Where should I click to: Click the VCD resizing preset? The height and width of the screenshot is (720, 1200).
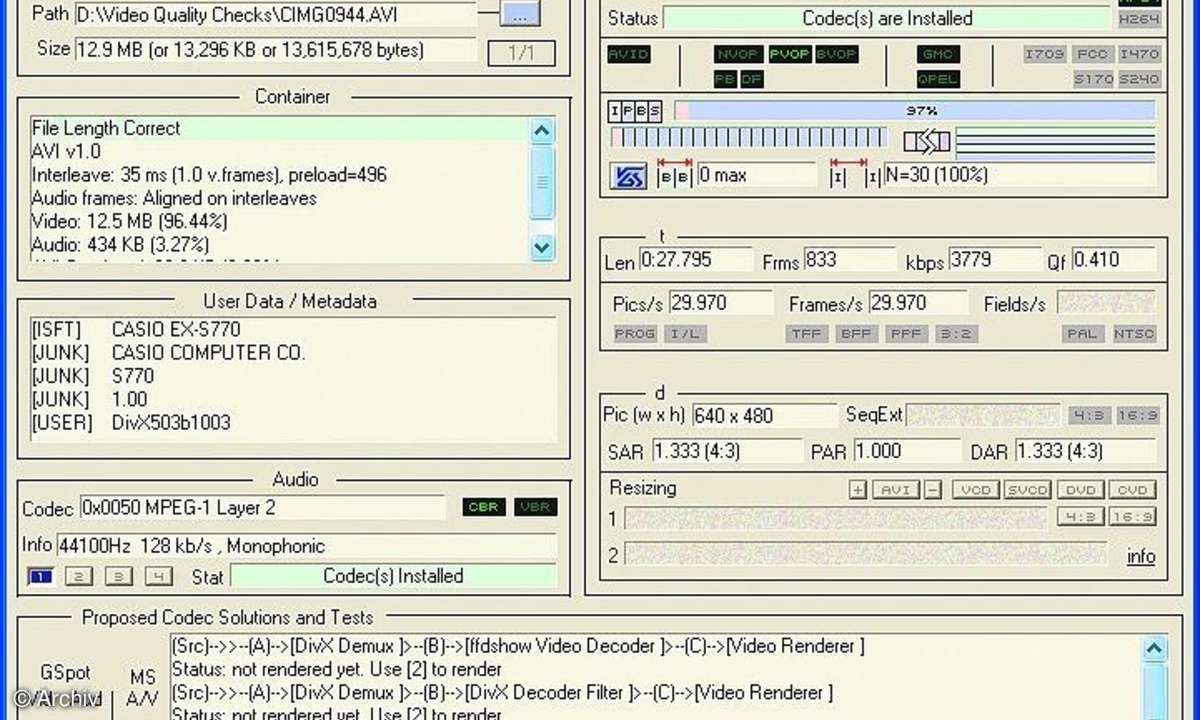pyautogui.click(x=974, y=490)
